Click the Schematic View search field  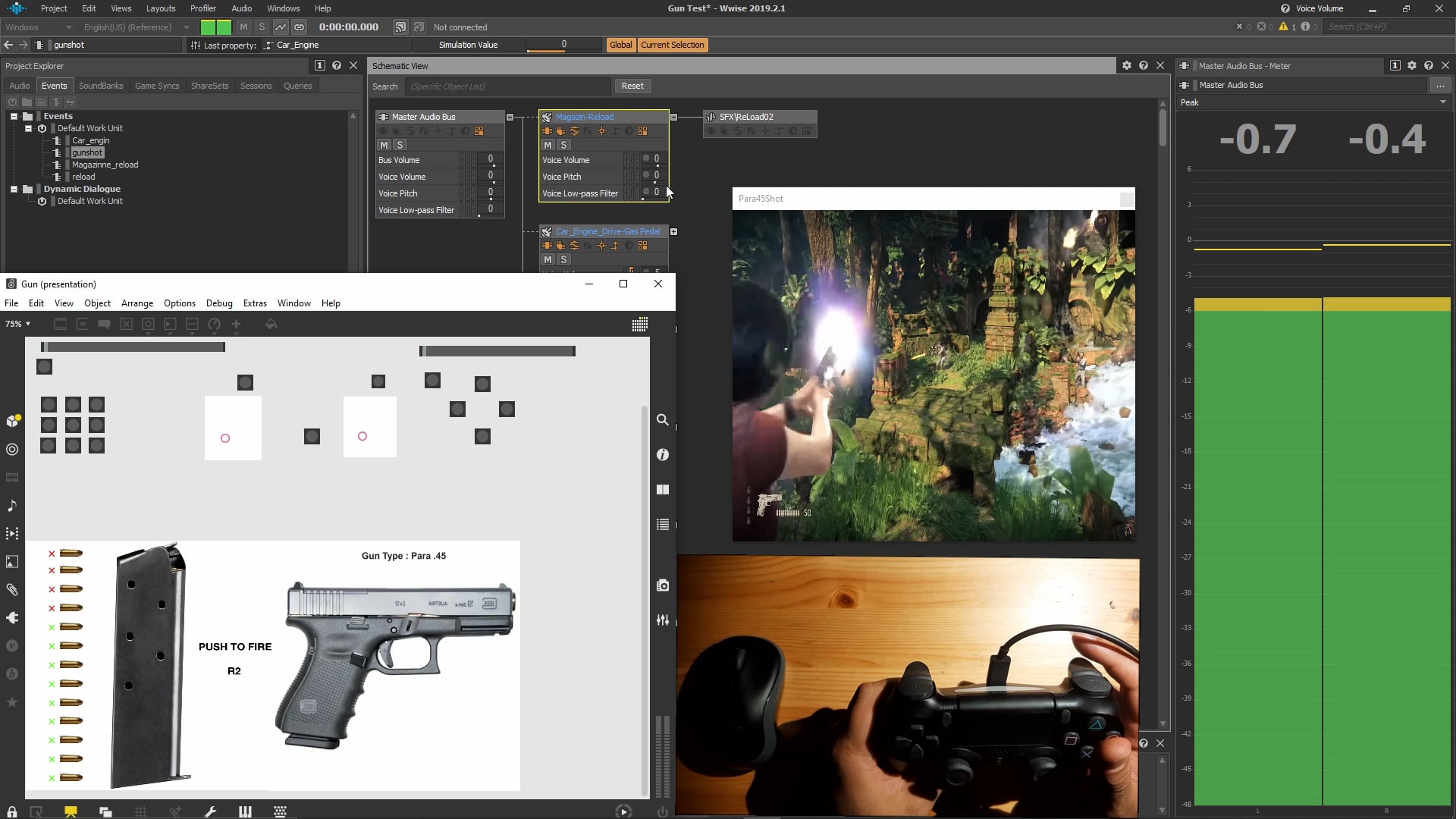point(508,86)
